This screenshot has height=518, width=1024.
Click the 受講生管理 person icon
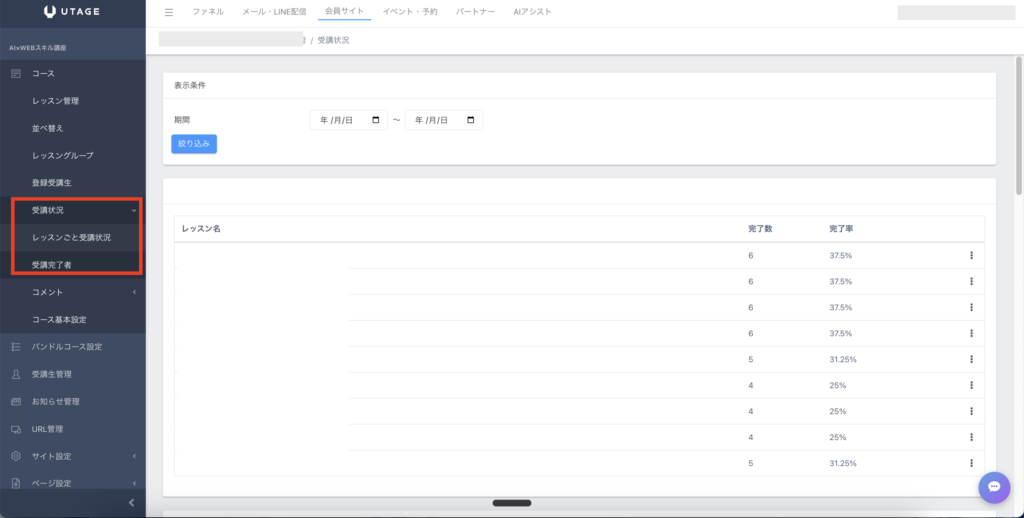point(16,374)
